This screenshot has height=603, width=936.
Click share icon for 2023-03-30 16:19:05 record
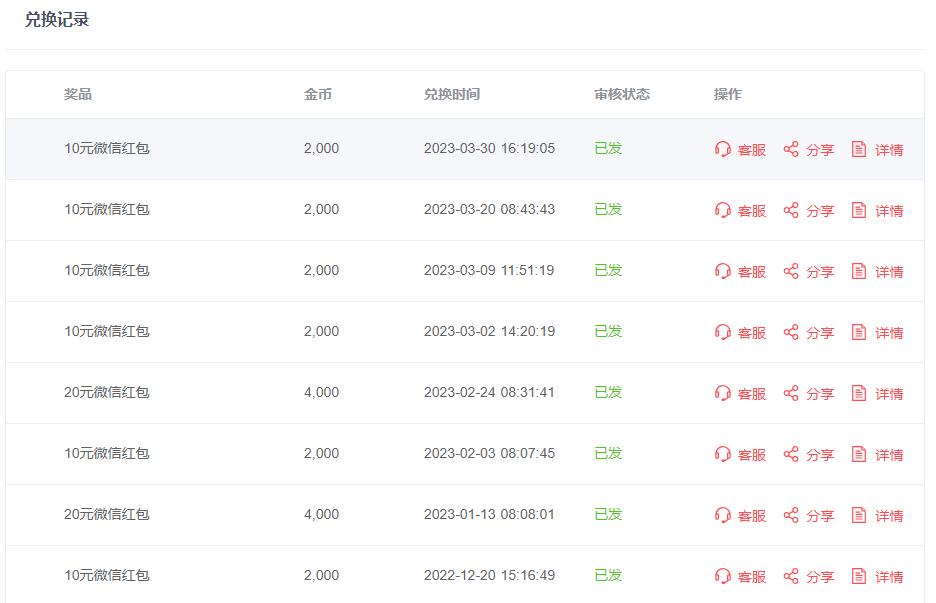[x=791, y=149]
